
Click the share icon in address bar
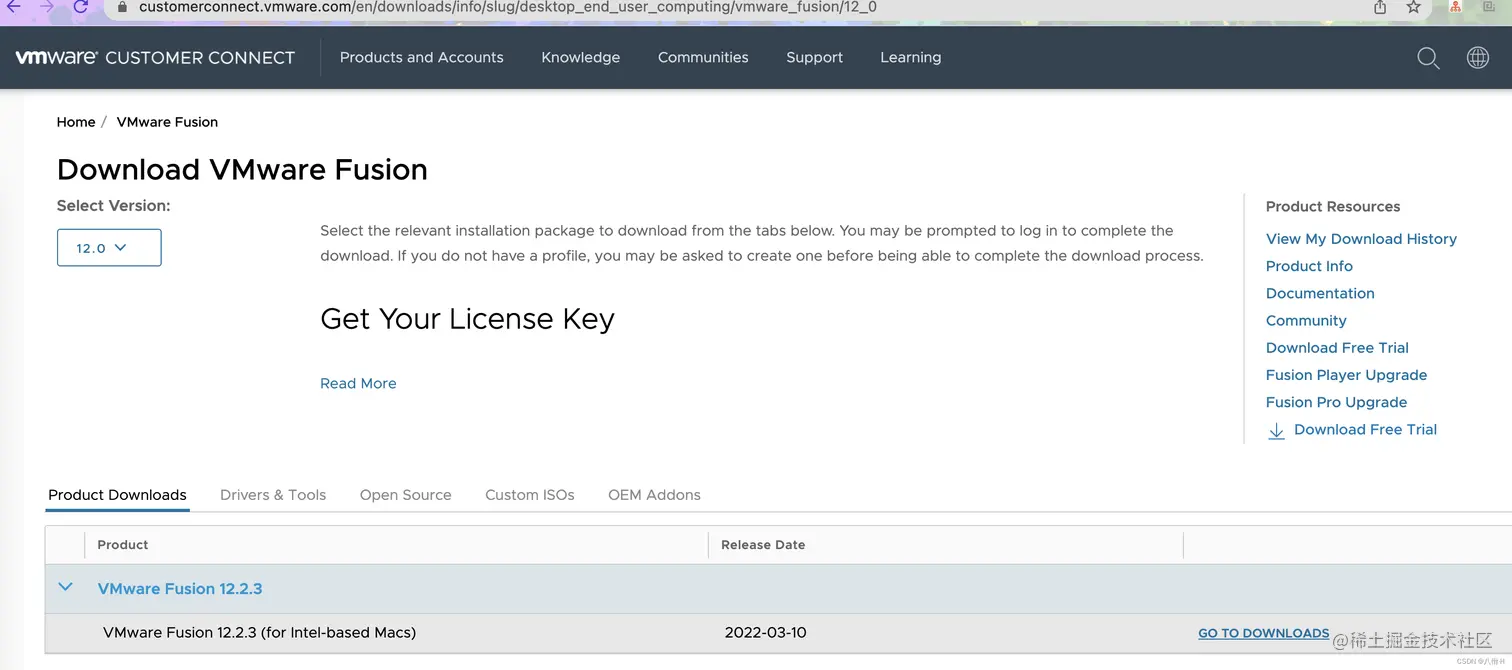pos(1380,7)
